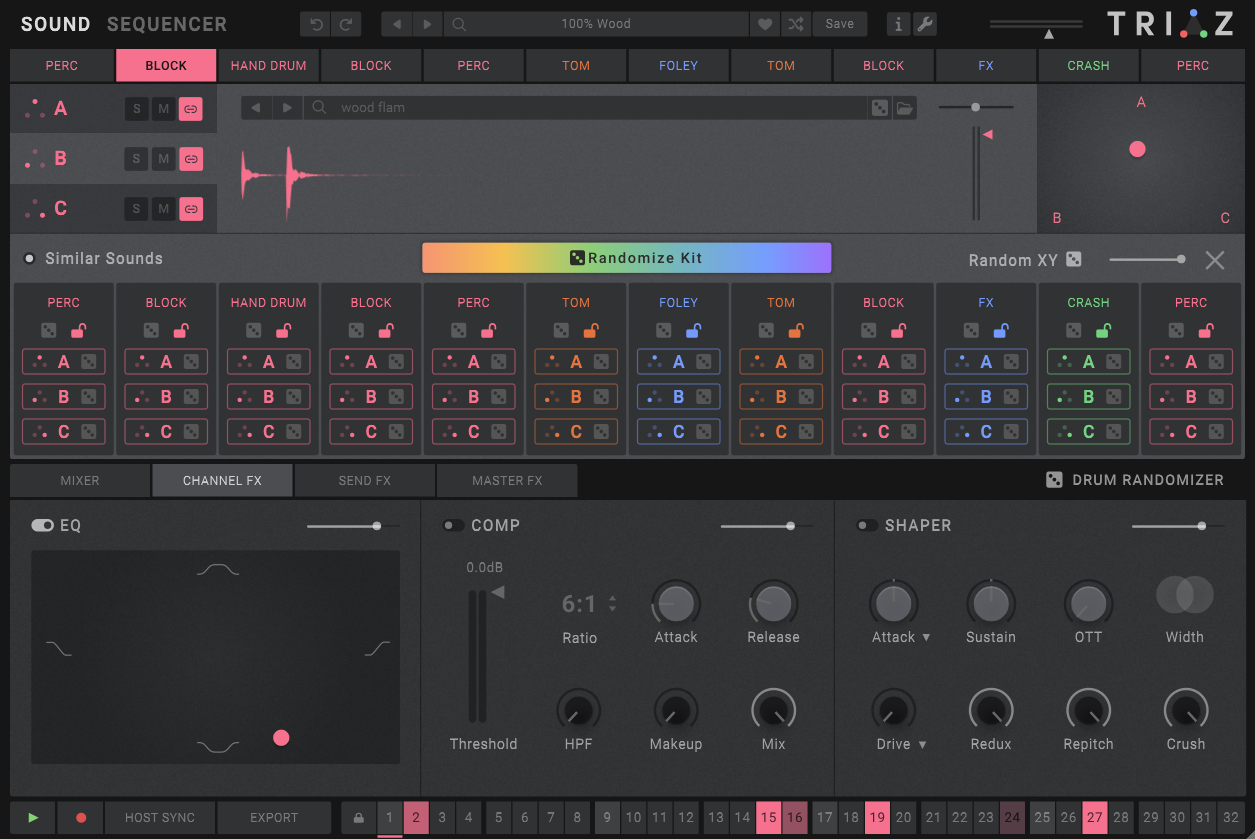Viewport: 1255px width, 839px height.
Task: Toggle the EQ power switch
Action: coord(42,525)
